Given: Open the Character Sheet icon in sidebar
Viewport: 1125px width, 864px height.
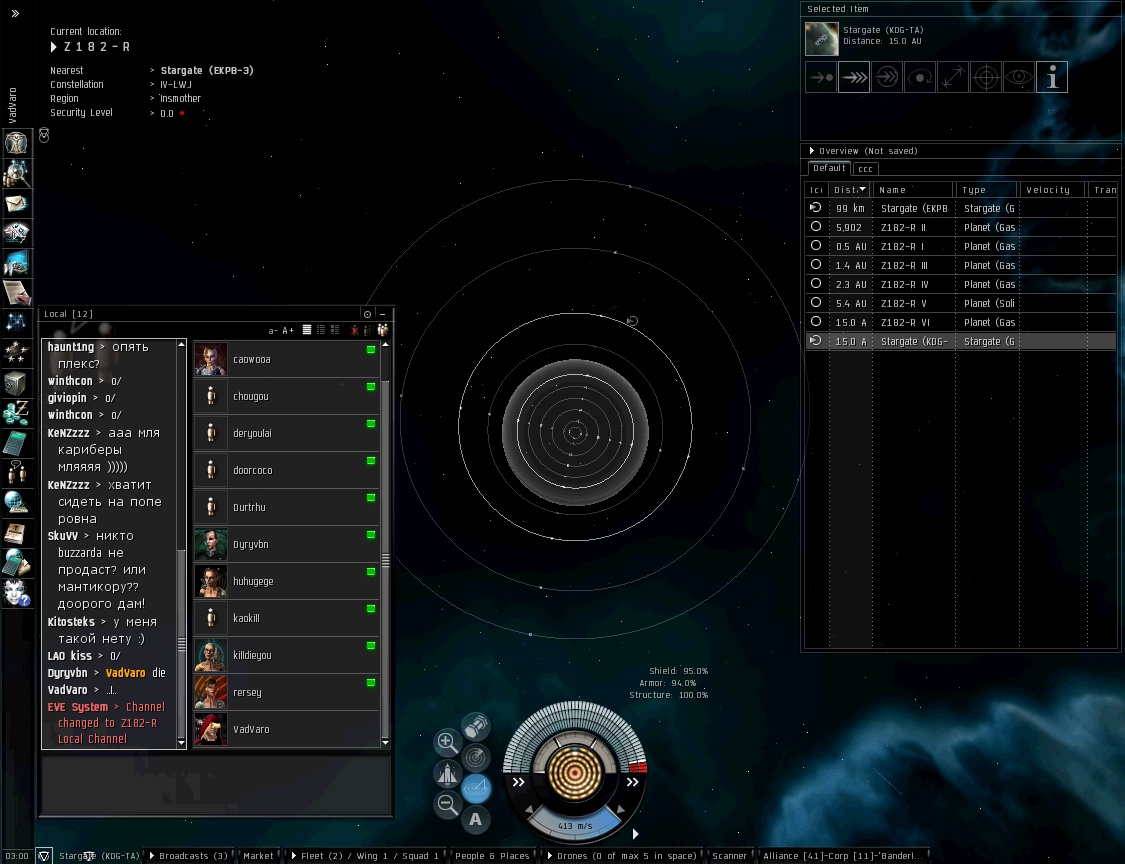Looking at the screenshot, I should (x=16, y=142).
